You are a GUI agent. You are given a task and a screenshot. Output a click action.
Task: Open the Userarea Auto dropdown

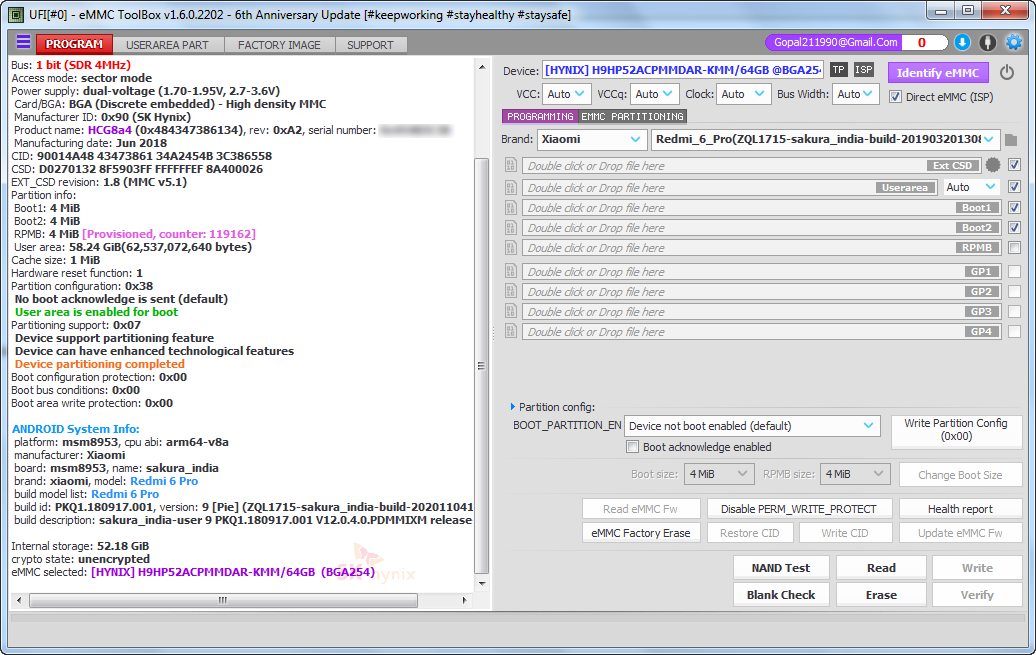coord(971,187)
